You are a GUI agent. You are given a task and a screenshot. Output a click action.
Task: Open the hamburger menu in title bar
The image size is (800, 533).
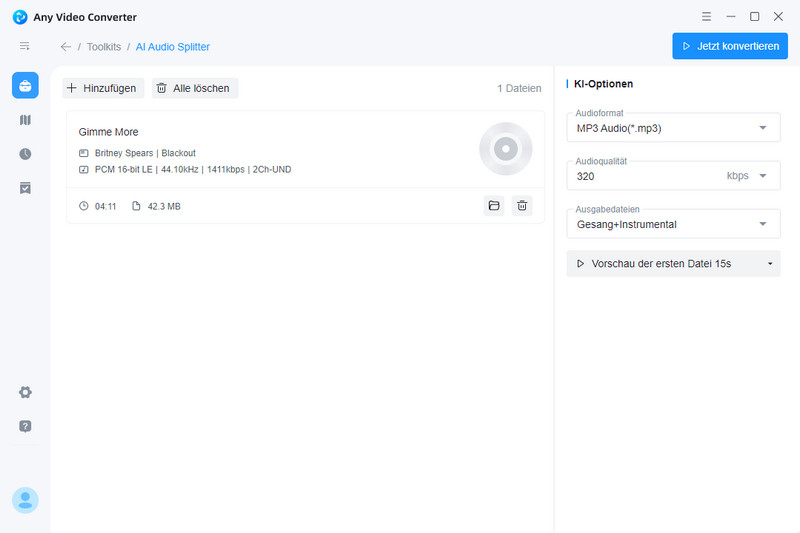coord(706,17)
